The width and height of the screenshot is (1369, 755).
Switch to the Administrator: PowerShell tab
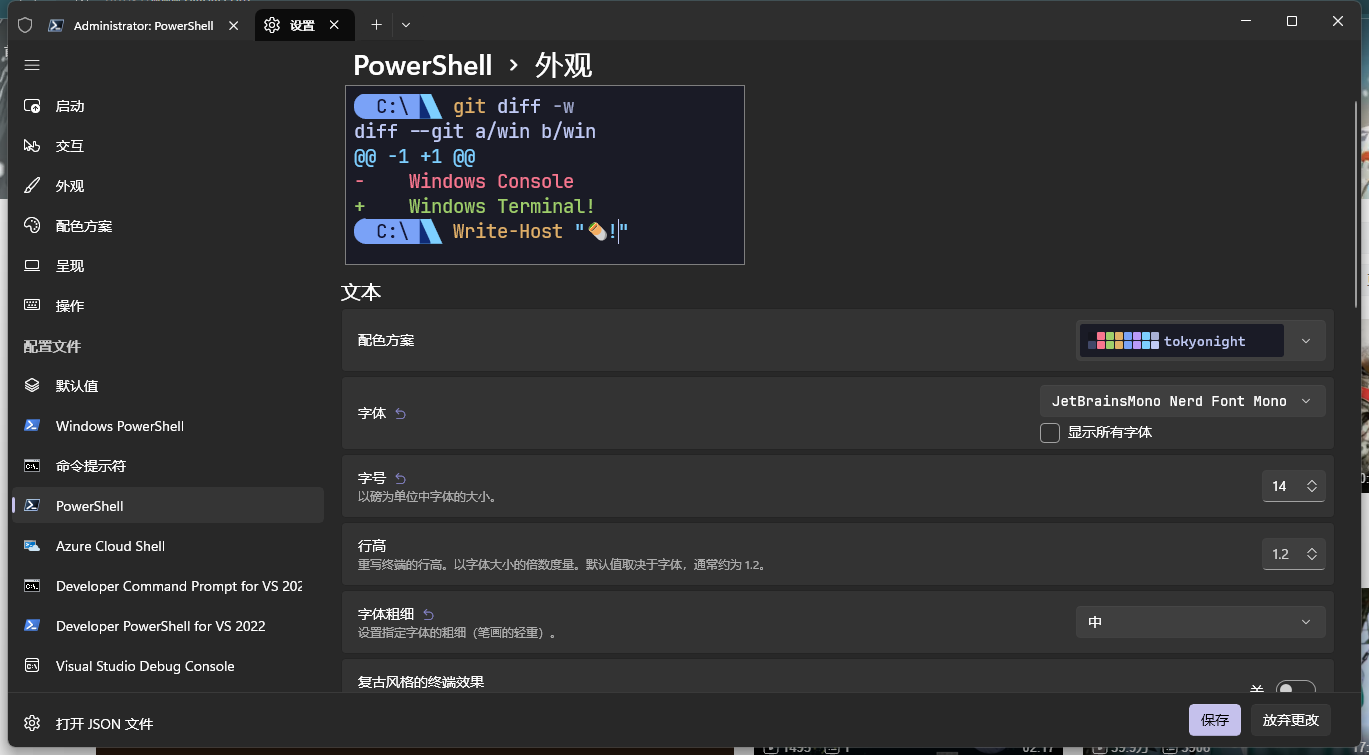[143, 25]
